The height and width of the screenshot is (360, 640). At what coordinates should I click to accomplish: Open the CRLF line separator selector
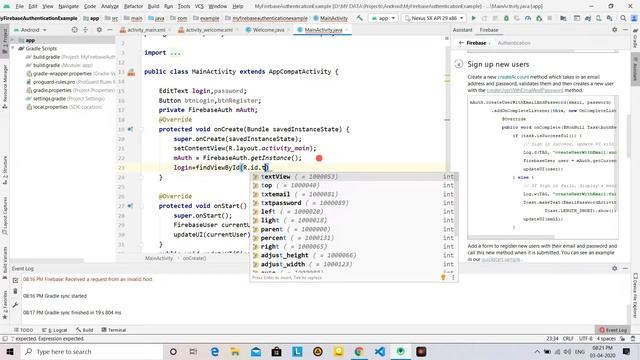click(568, 339)
